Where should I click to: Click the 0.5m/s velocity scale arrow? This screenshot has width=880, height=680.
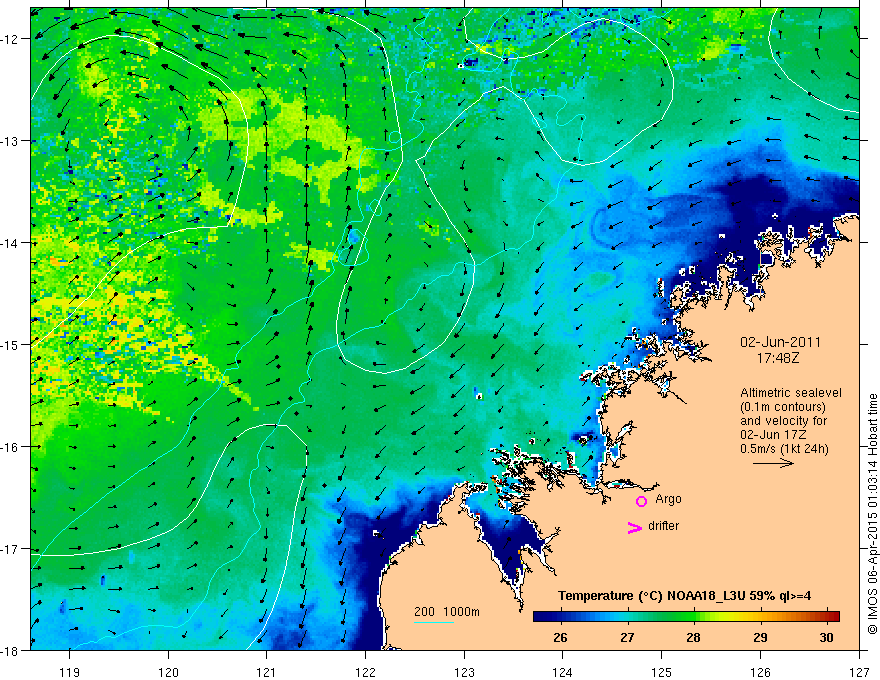(x=773, y=463)
